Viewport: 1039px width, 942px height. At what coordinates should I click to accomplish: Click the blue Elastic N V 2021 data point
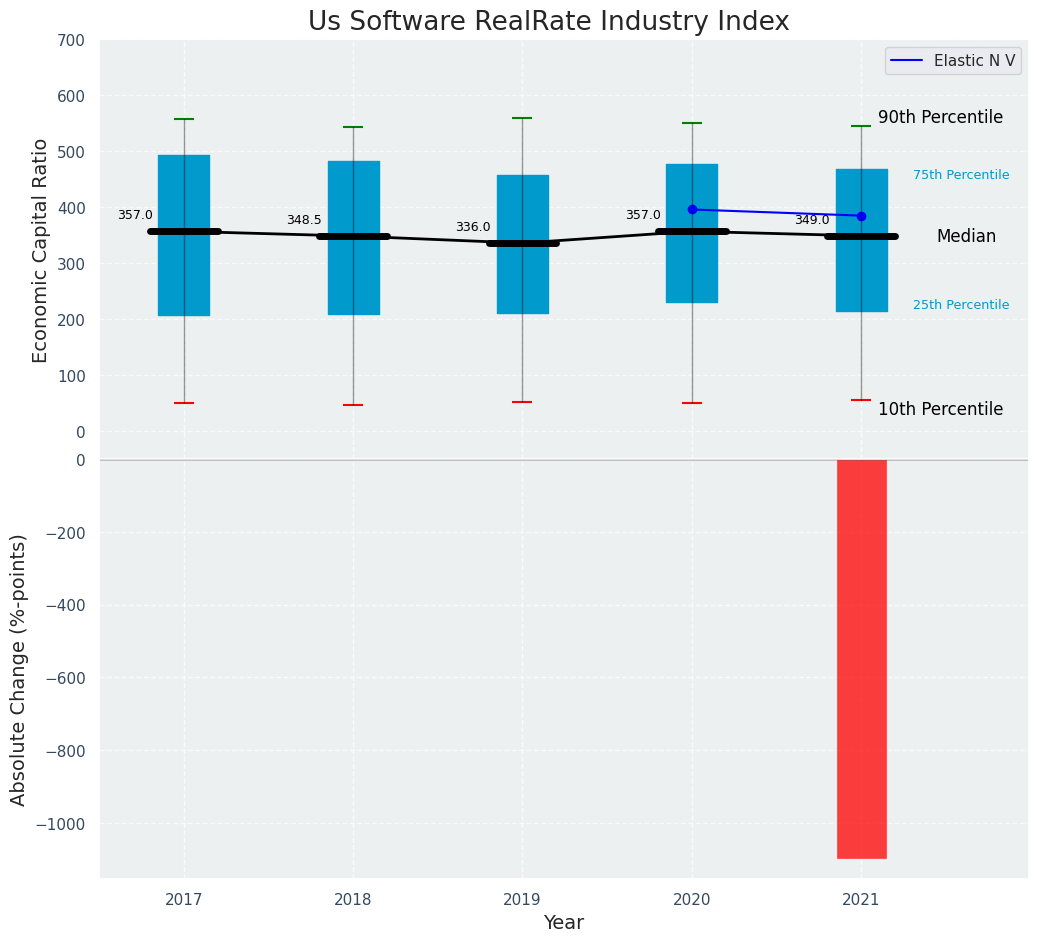click(x=861, y=217)
